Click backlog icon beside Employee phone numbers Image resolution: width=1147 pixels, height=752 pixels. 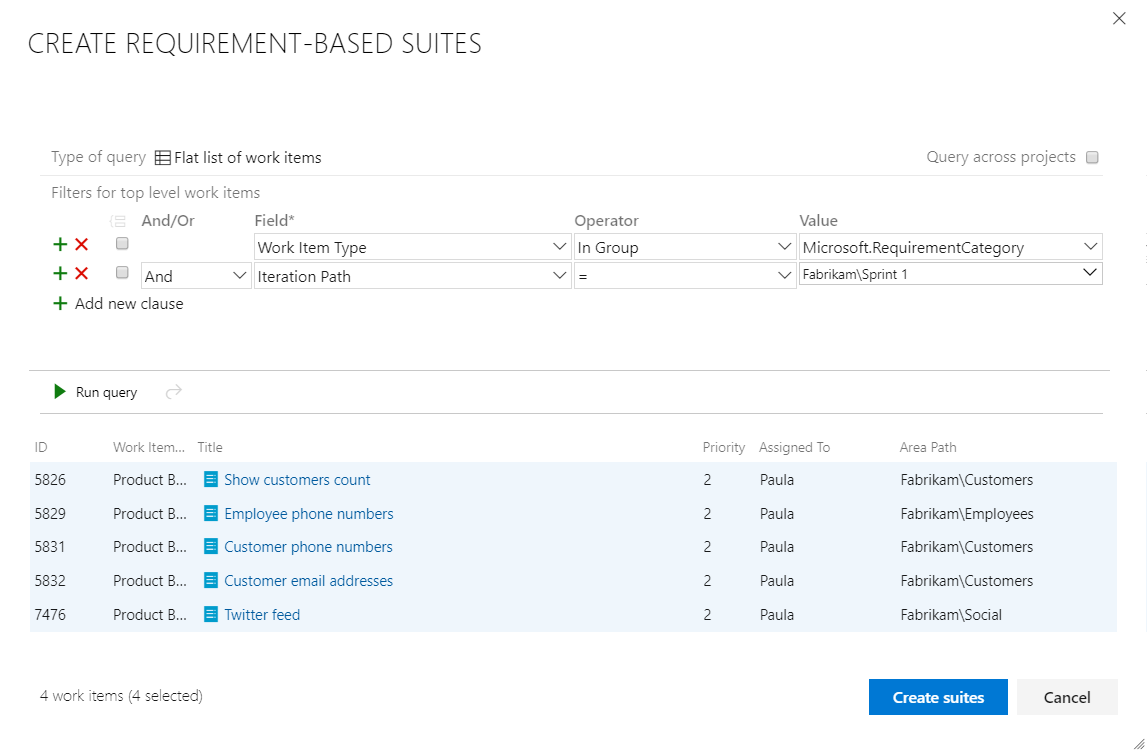click(211, 514)
